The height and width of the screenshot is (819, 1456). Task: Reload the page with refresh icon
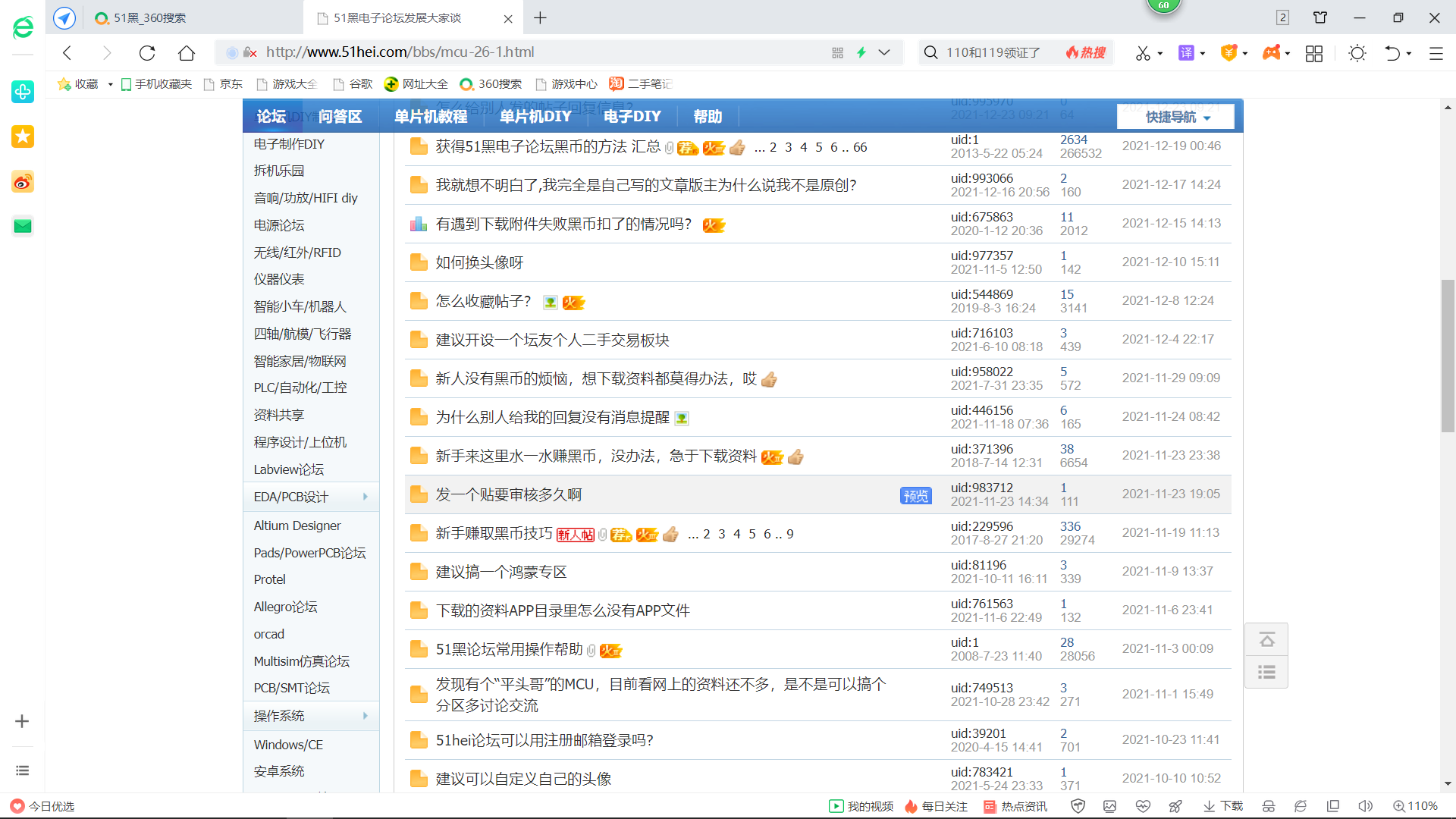click(147, 52)
